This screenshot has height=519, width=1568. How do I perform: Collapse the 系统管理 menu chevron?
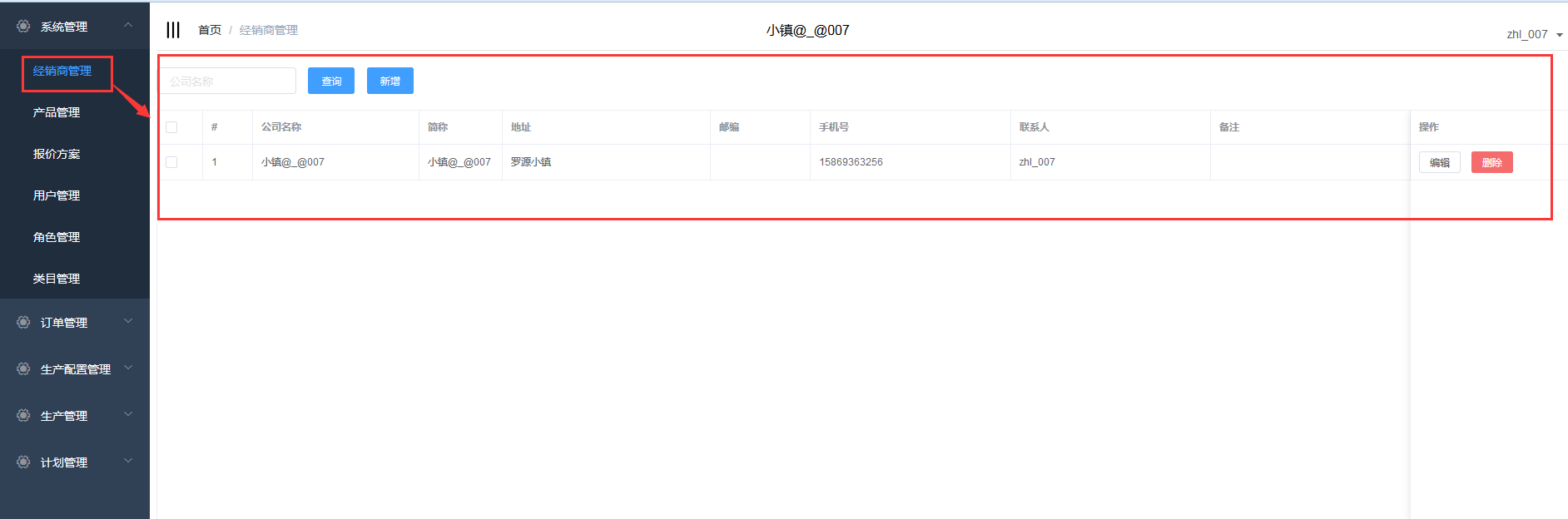pos(128,25)
